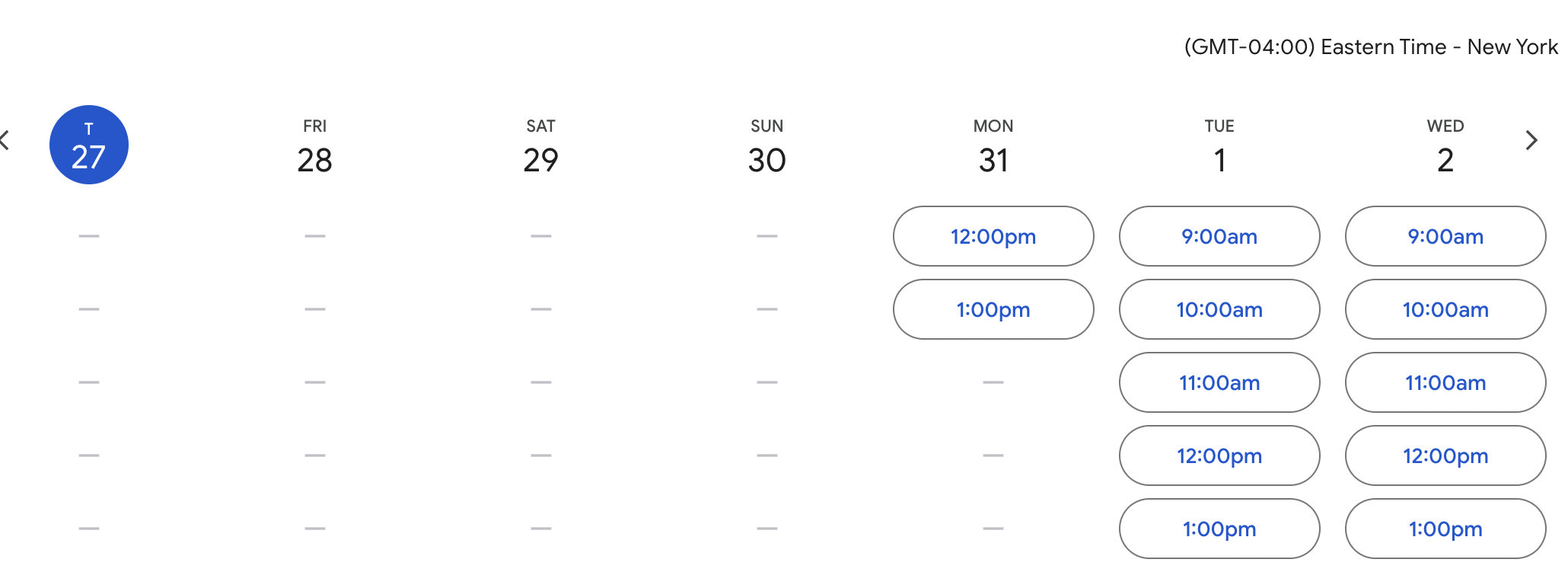Click the Wednesday 12:00pm appointment
The height and width of the screenshot is (588, 1568).
coord(1445,455)
